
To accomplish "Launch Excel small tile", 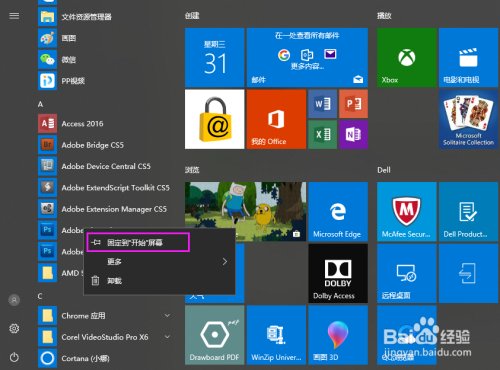I will 323,135.
